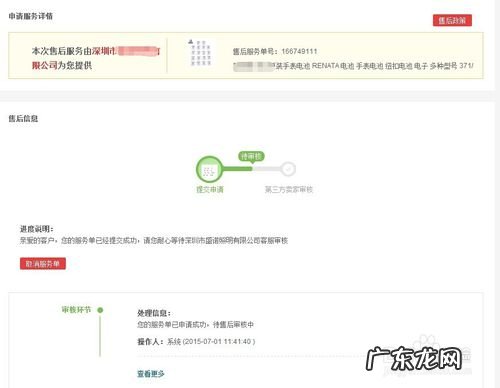The height and width of the screenshot is (388, 500).
Task: Click the 处理信息 label
Action: click(x=154, y=313)
